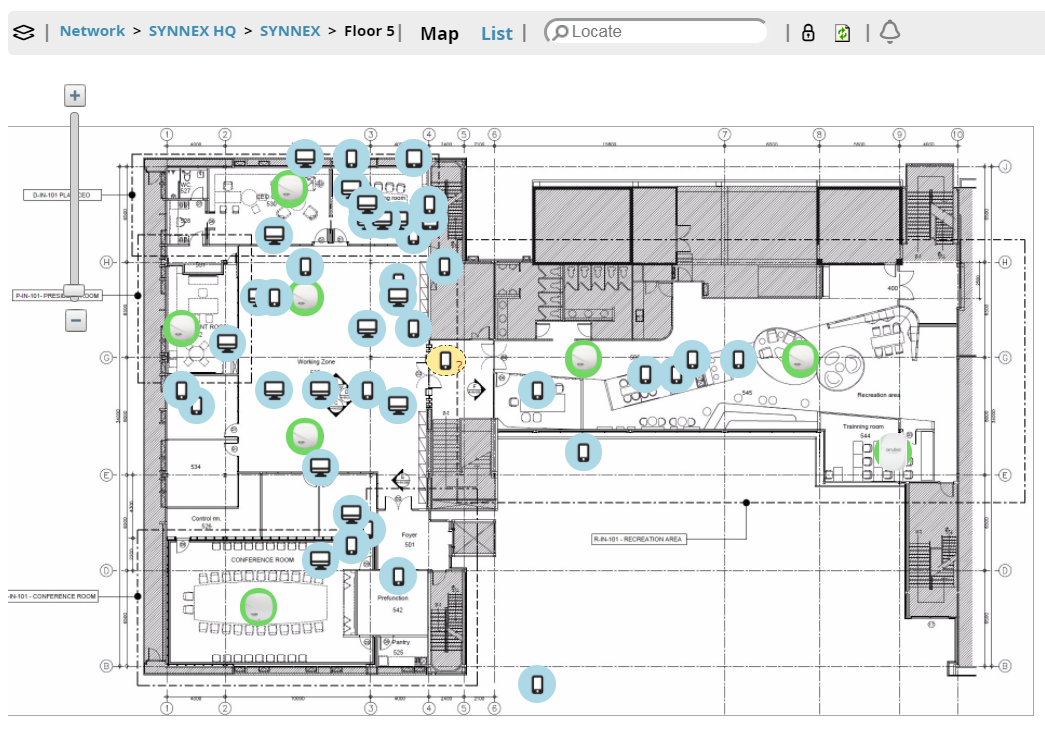Go to SYNNEX HQ breadcrumb link
The image size is (1045, 729).
192,31
